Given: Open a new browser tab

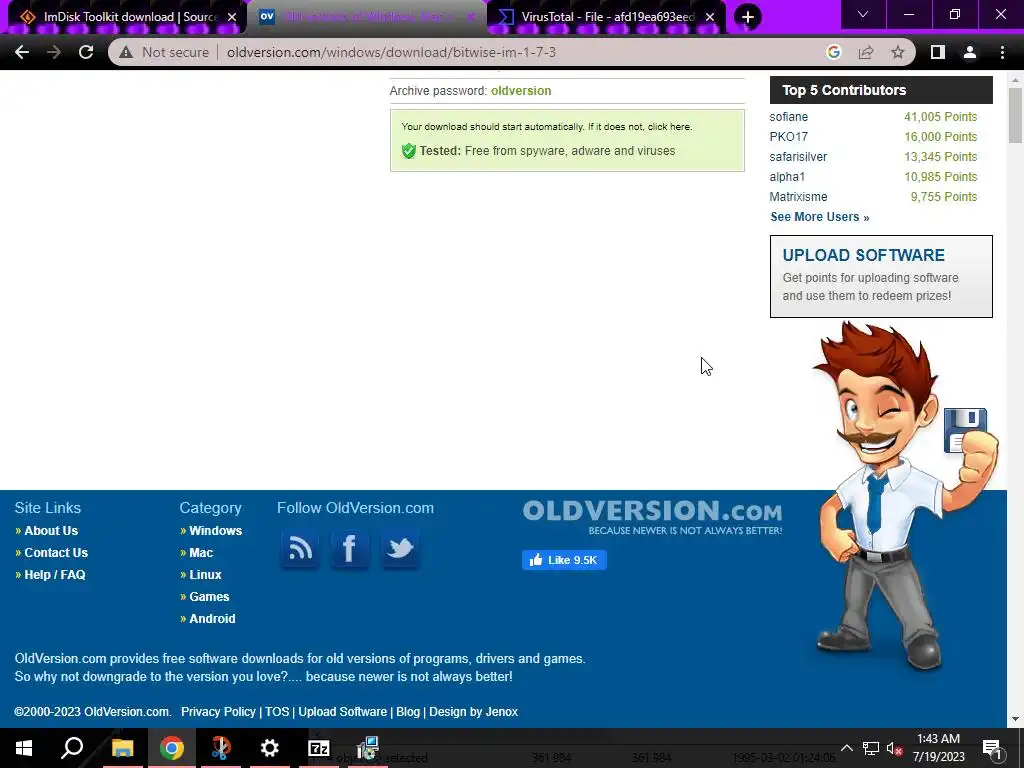Looking at the screenshot, I should click(x=748, y=17).
